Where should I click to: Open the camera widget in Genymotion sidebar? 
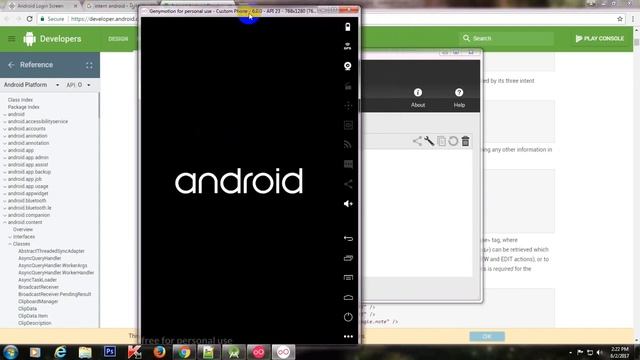click(348, 66)
